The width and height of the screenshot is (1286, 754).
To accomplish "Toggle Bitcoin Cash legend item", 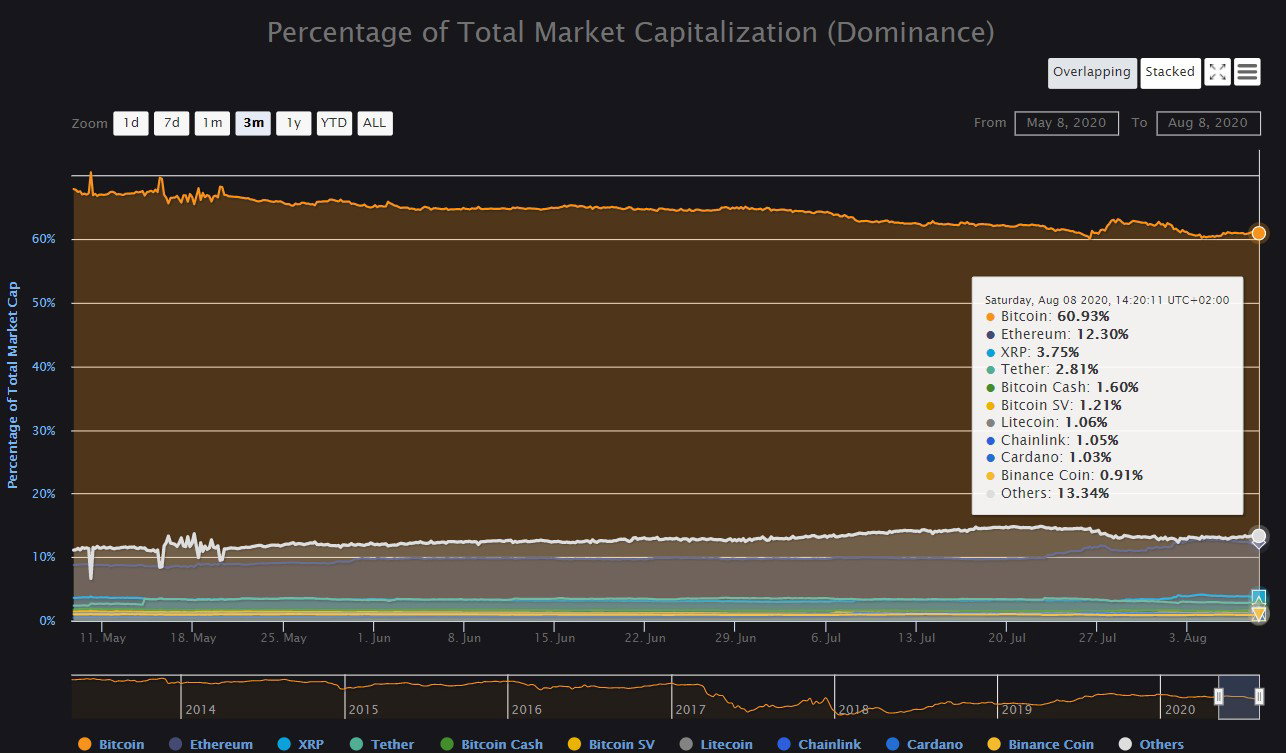I will (491, 744).
